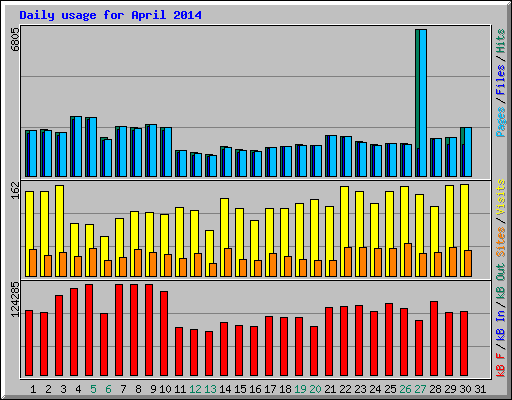
Task: Click day label 30 on the x-axis
Action: click(465, 389)
